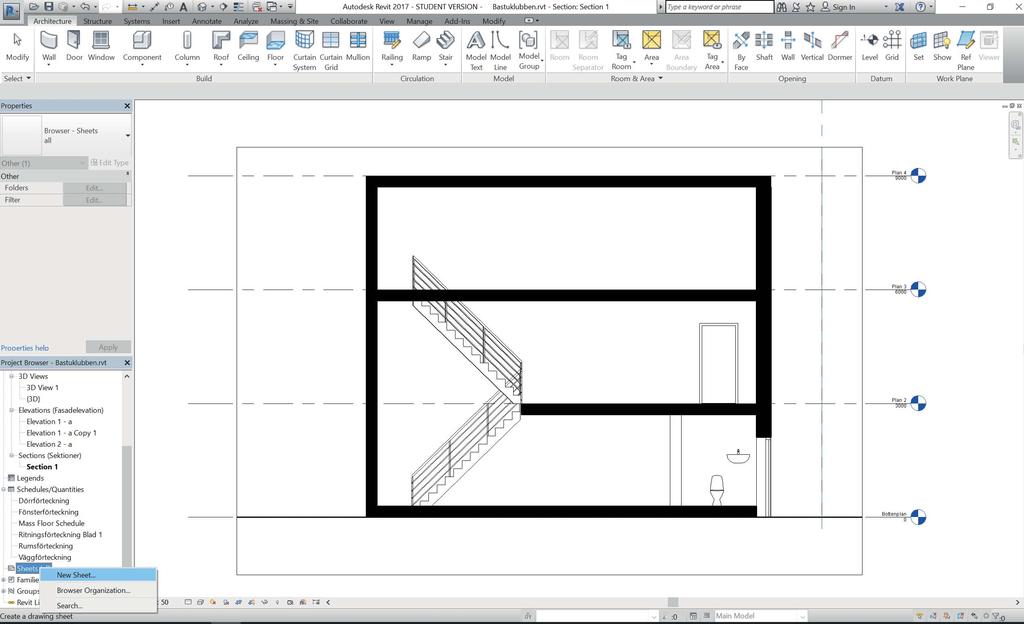Select the Window tool
Viewport: 1024px width, 624px height.
[101, 47]
